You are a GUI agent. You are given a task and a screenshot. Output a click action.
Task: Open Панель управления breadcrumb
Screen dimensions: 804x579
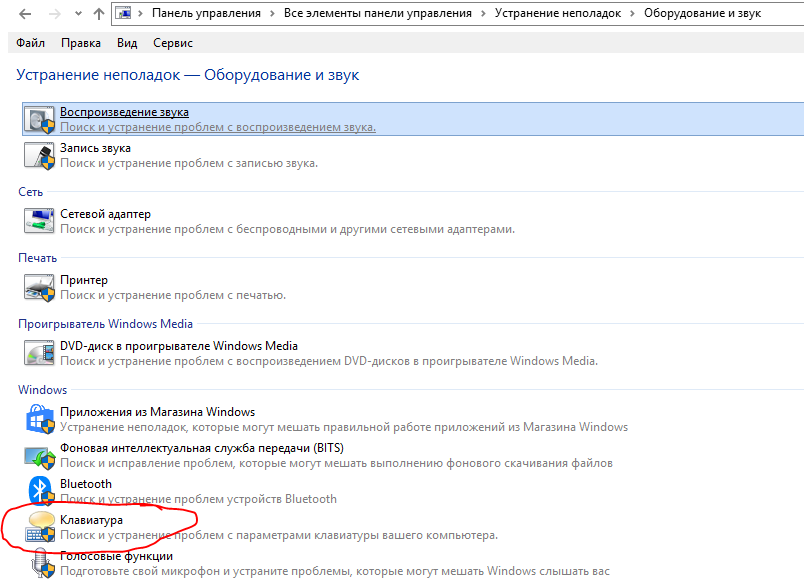pos(206,13)
